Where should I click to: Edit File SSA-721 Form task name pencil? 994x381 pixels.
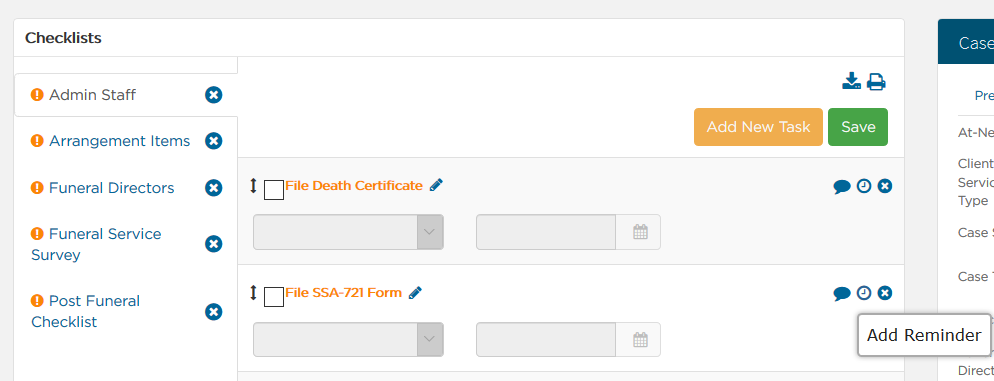[x=415, y=292]
